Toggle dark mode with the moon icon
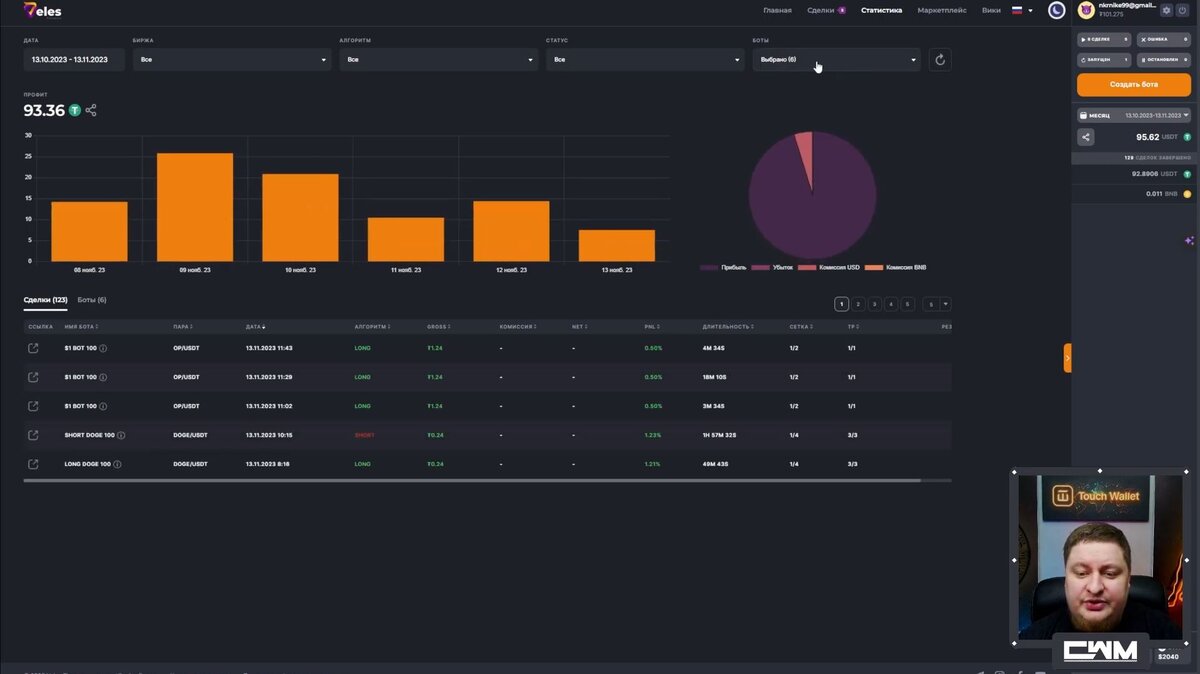Viewport: 1200px width, 674px height. pos(1056,10)
